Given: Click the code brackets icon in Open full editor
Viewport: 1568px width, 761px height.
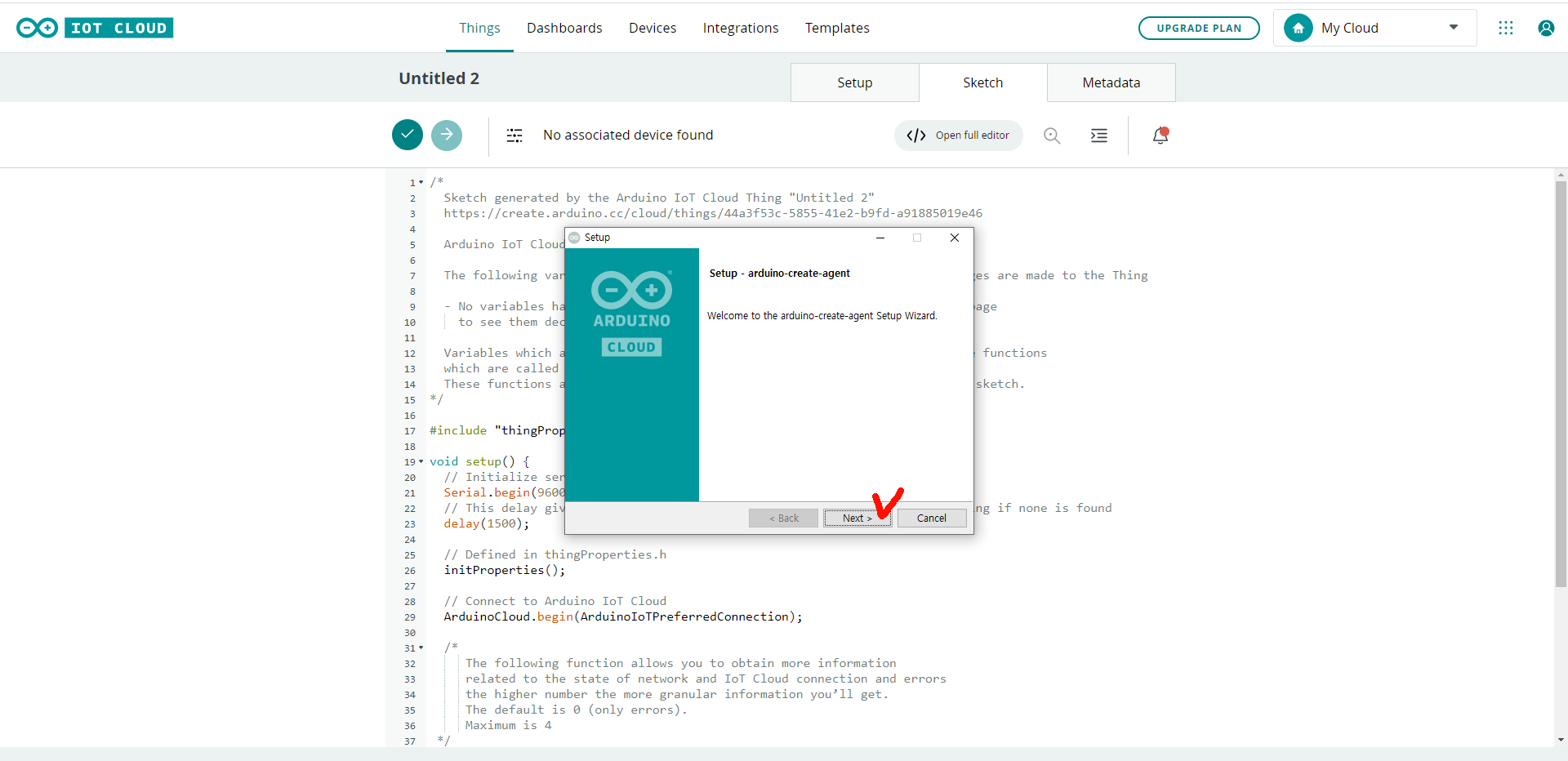Looking at the screenshot, I should (x=916, y=136).
